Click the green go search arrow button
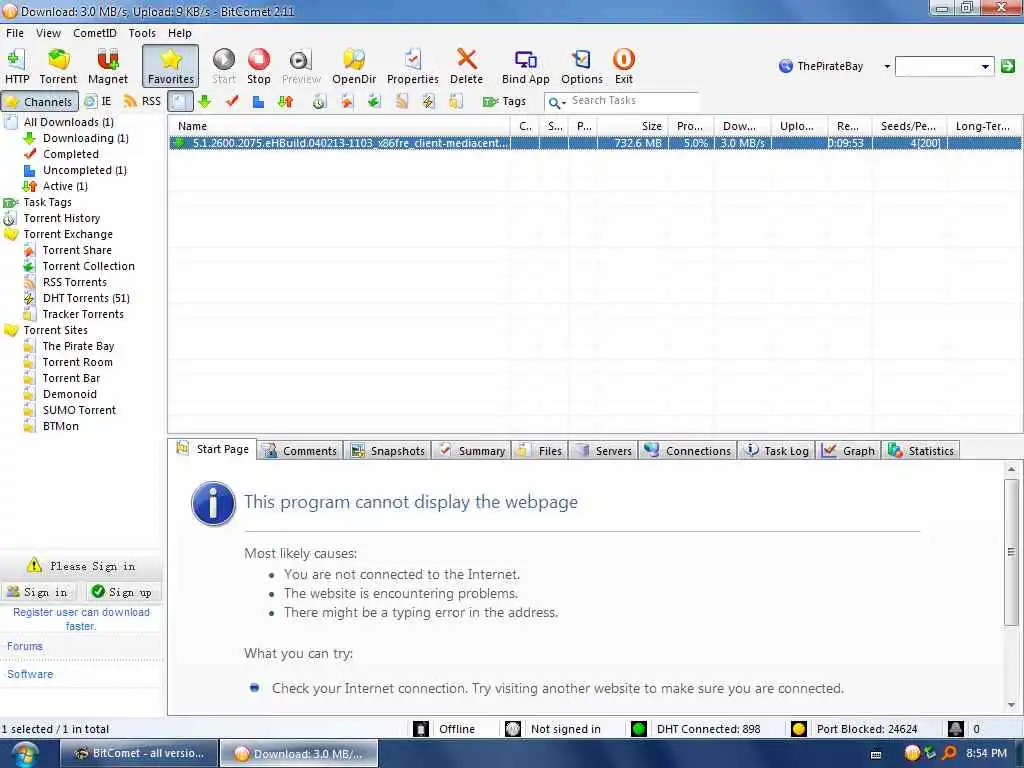This screenshot has width=1024, height=768. coord(1008,65)
